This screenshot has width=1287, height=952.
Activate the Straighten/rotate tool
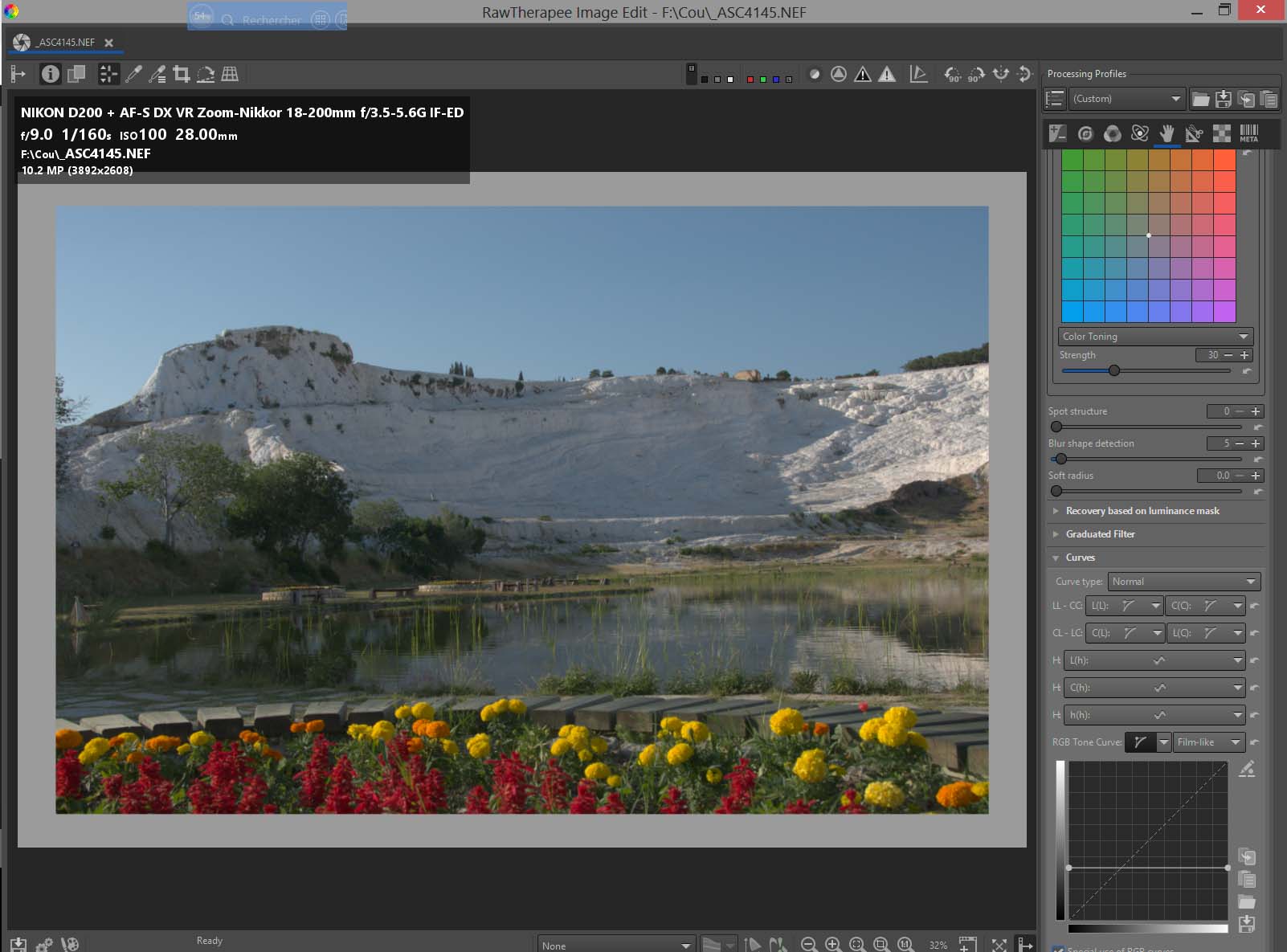tap(206, 75)
